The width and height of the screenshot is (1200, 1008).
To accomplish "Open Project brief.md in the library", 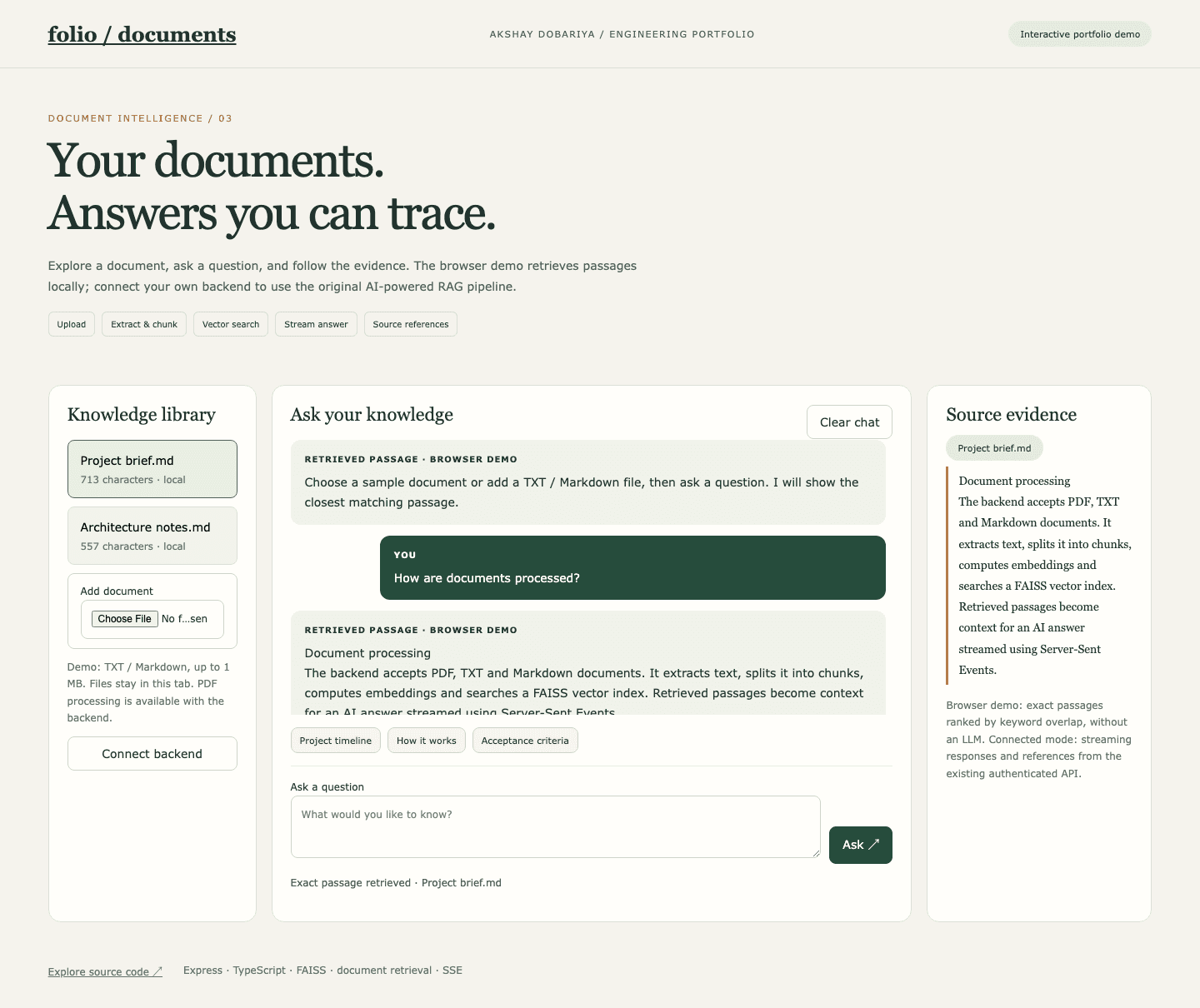I will pos(152,469).
